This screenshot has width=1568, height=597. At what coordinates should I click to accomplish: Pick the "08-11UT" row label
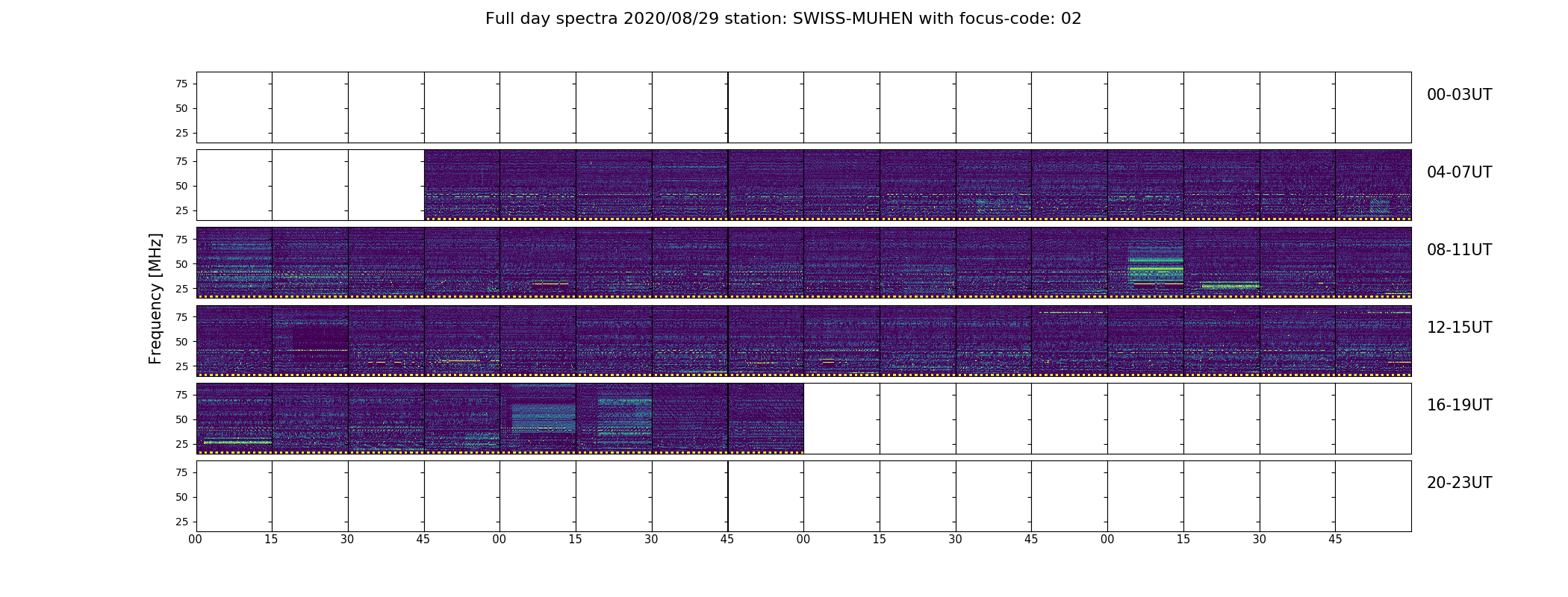click(1459, 250)
